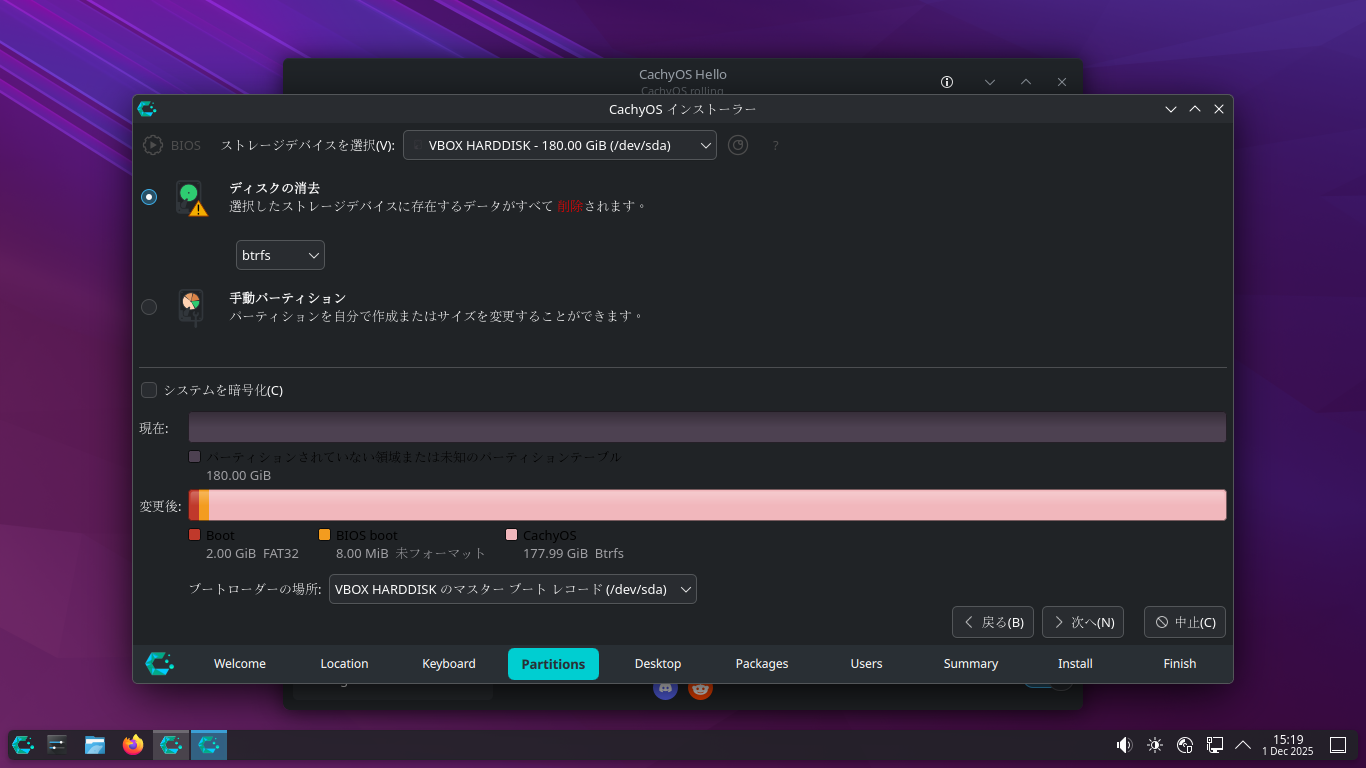Click the red Boot segment in 変更後 bar
The image size is (1366, 768).
coord(194,505)
